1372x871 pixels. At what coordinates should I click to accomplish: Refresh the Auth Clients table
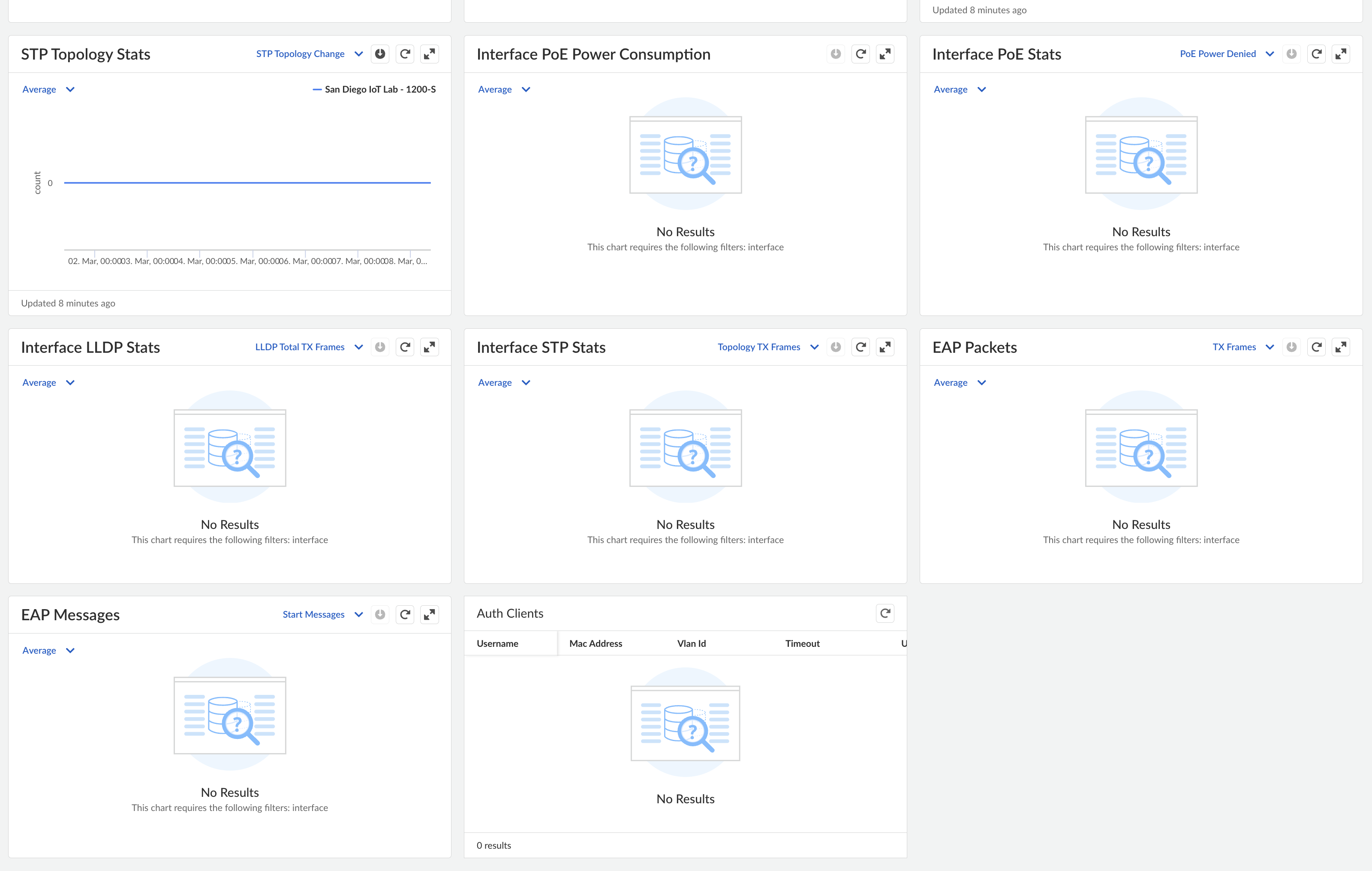(885, 613)
